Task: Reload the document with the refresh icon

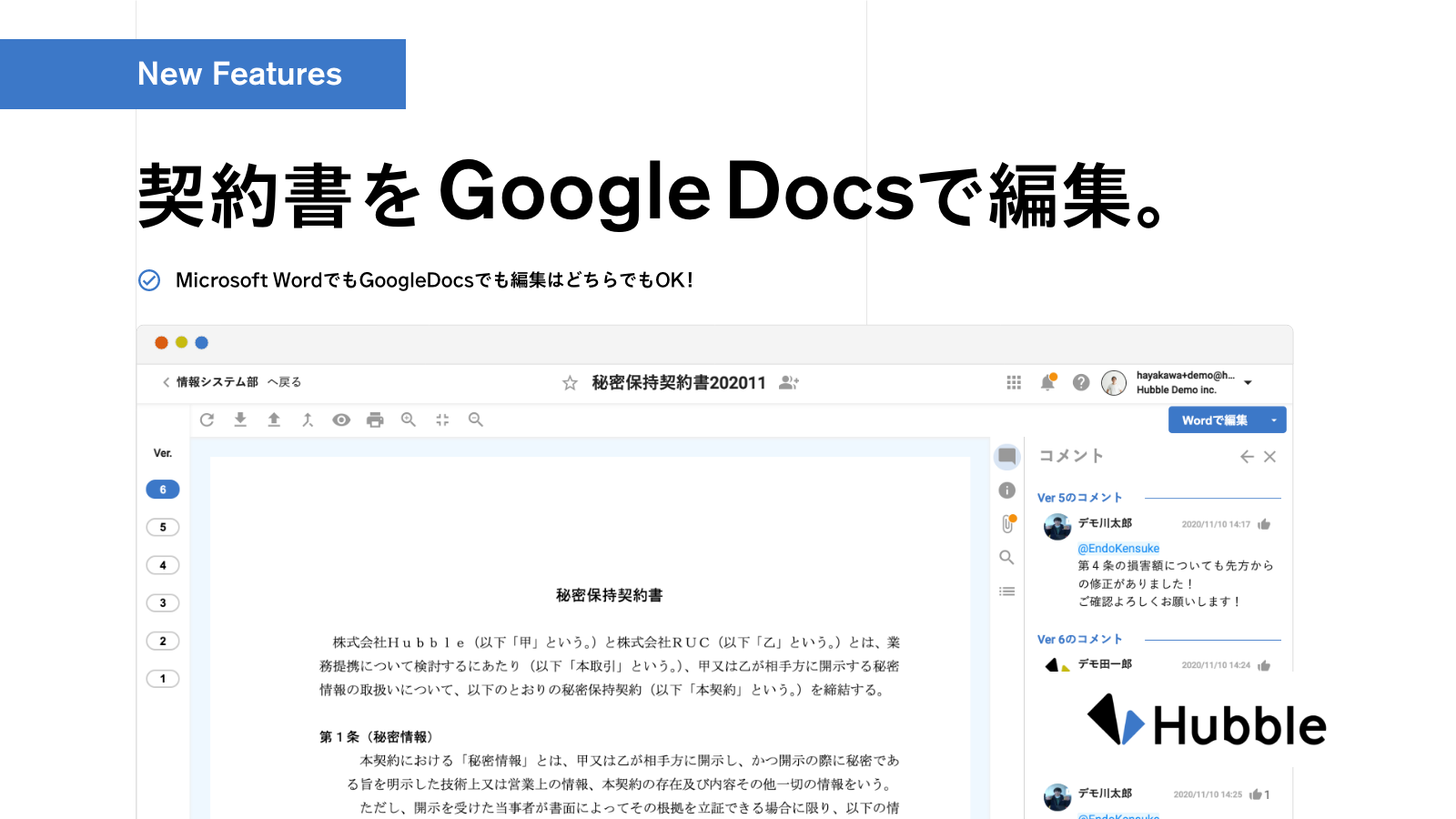Action: tap(207, 420)
